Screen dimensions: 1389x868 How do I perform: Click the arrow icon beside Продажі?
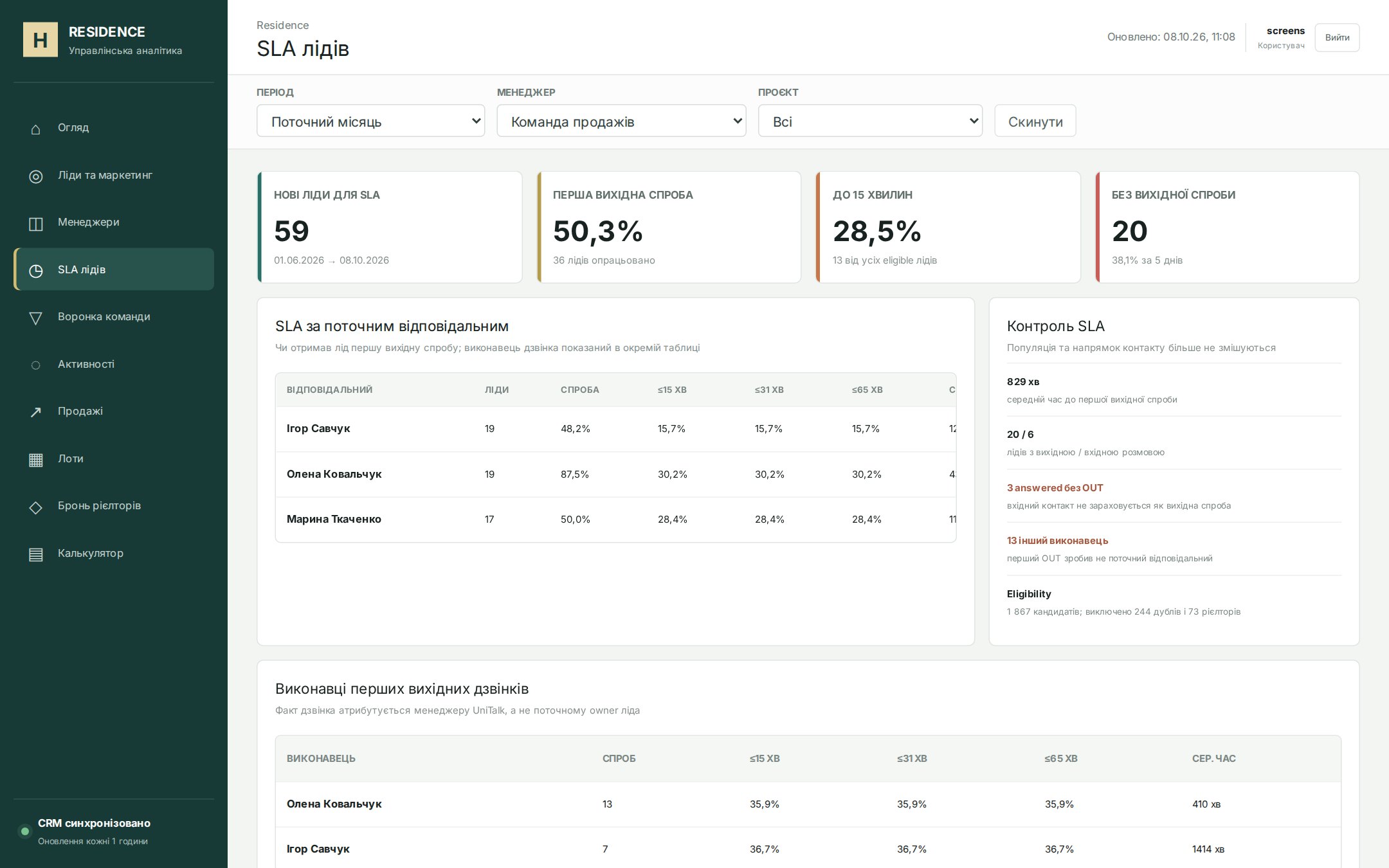point(36,412)
